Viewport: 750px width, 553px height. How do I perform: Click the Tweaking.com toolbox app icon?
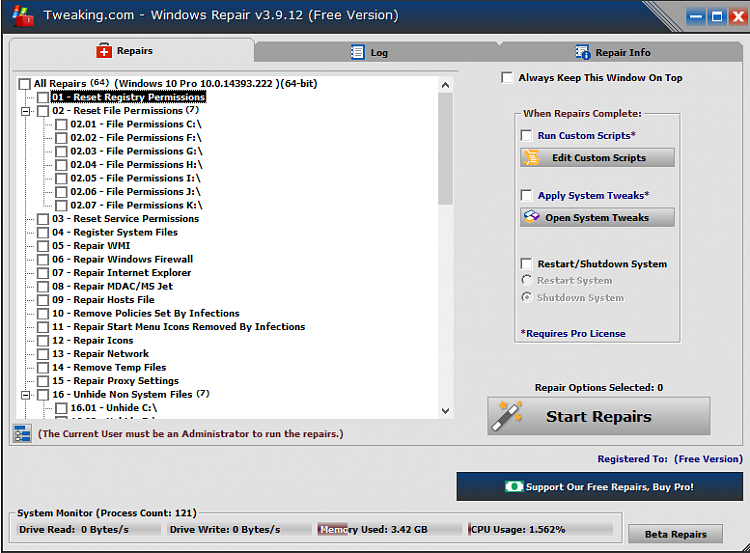coord(23,15)
